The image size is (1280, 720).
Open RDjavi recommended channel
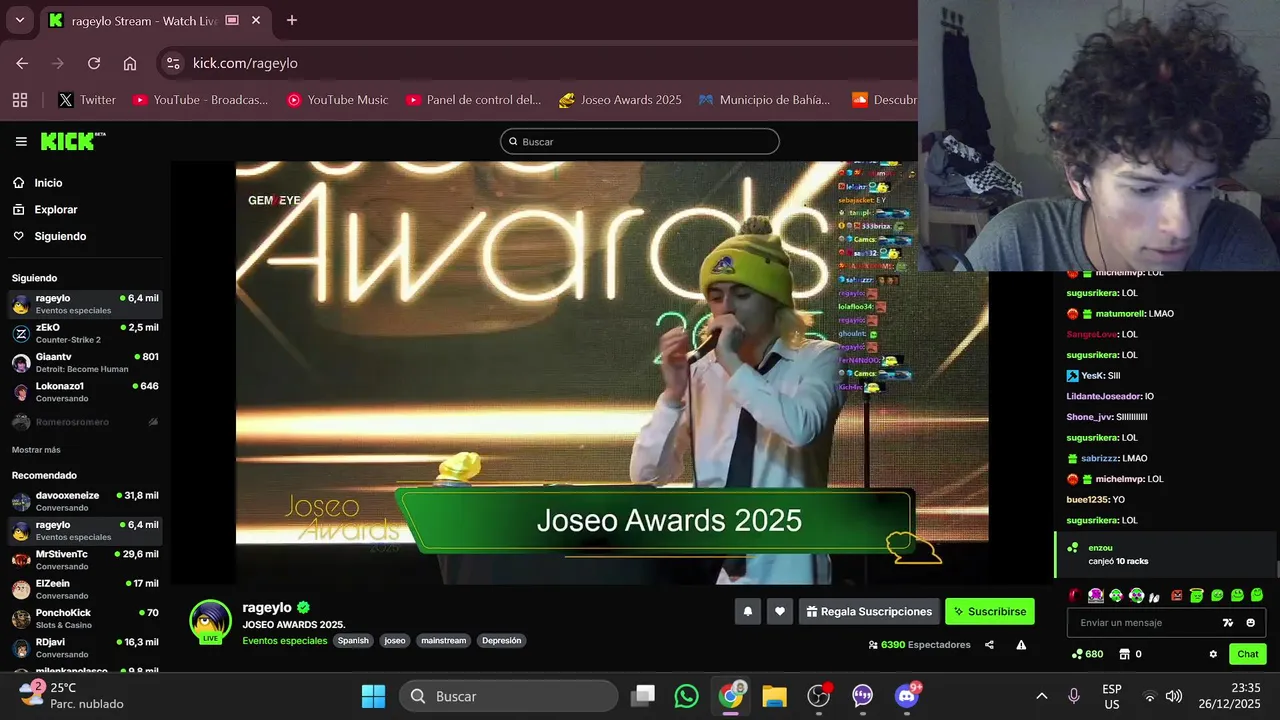[x=85, y=647]
